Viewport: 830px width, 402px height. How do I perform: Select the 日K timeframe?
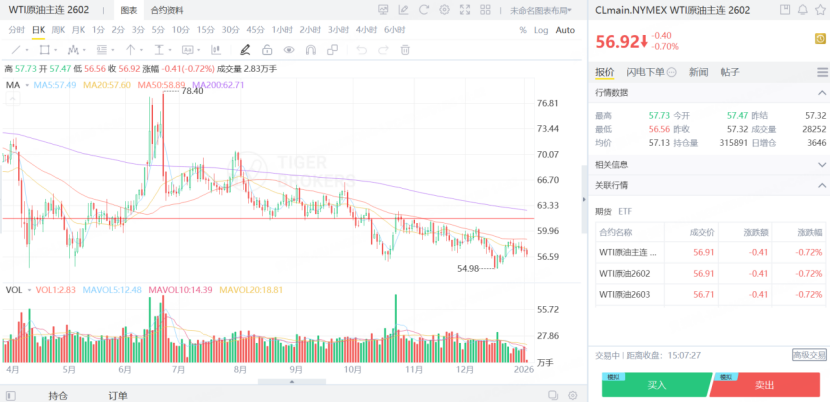coord(38,30)
